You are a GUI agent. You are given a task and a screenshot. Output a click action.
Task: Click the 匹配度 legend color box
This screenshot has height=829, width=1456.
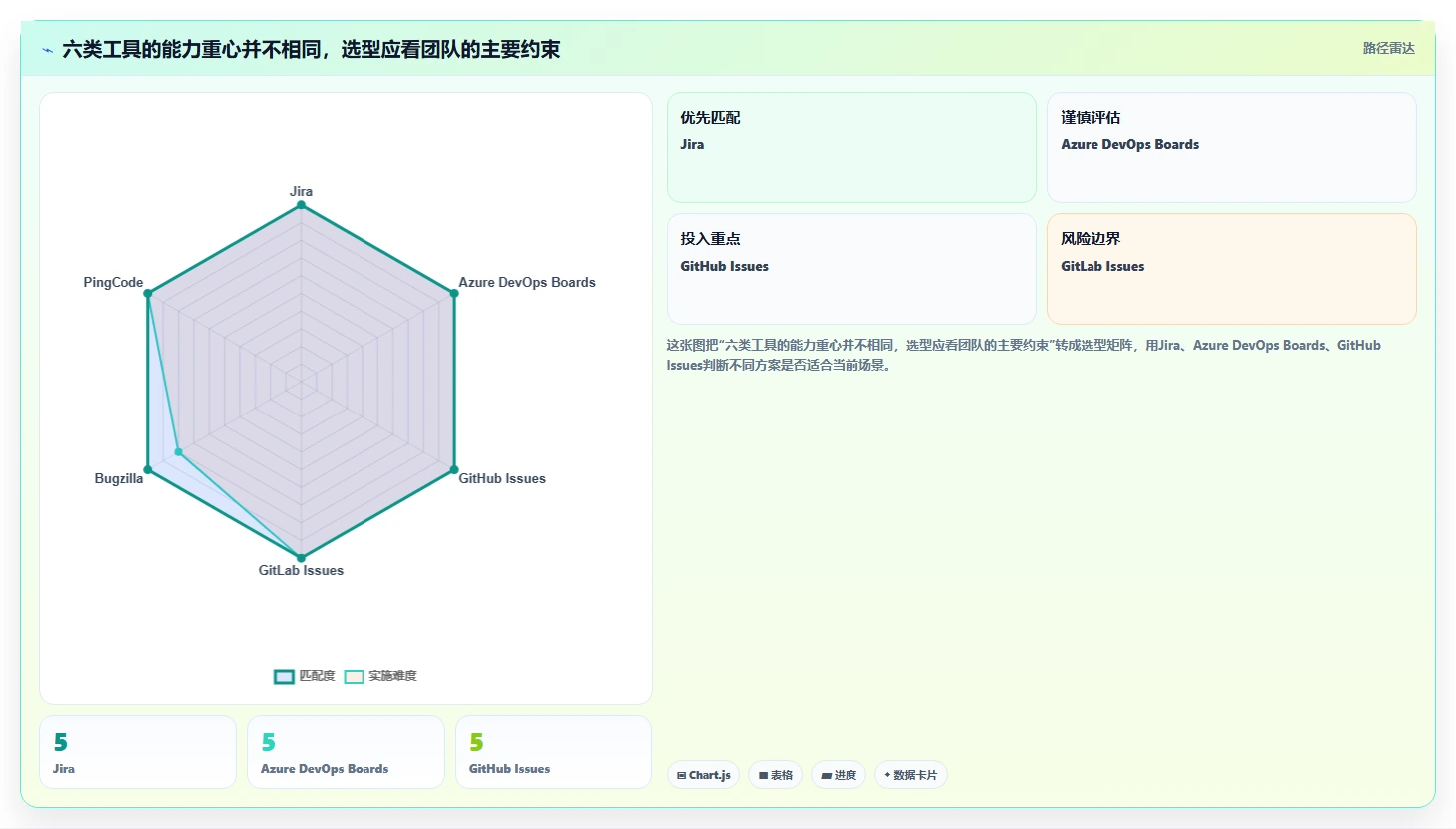[x=284, y=676]
